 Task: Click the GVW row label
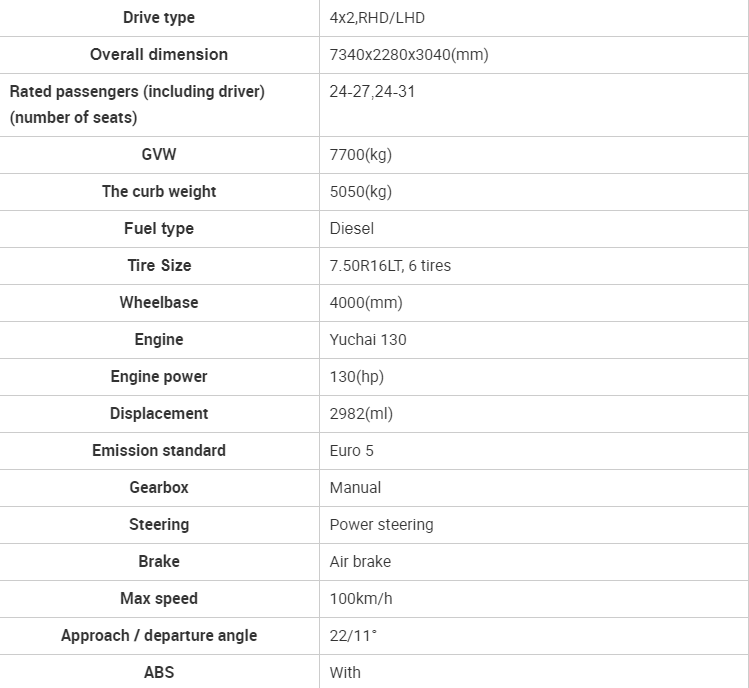[159, 154]
